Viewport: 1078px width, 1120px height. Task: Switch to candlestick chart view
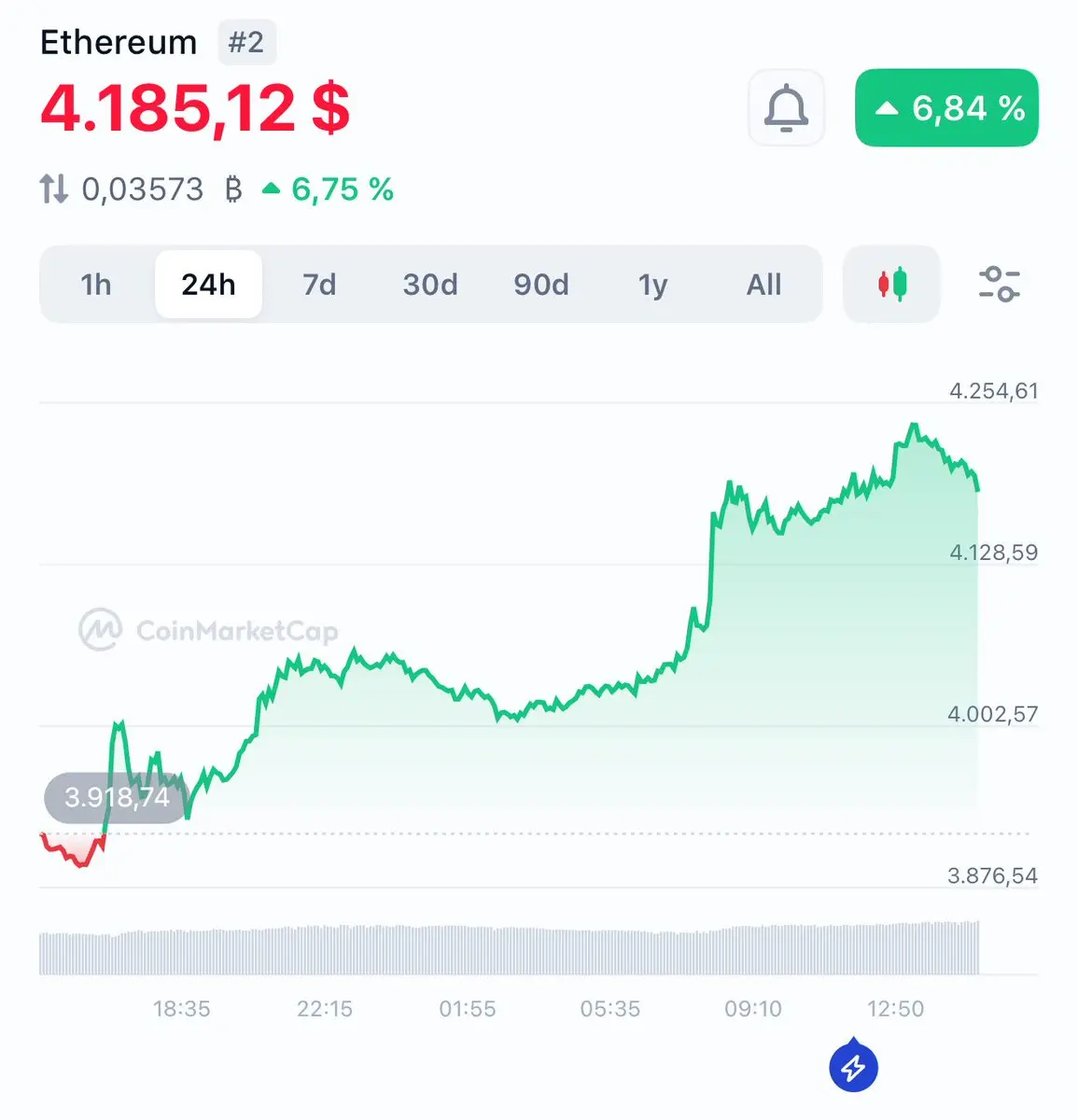(x=891, y=284)
